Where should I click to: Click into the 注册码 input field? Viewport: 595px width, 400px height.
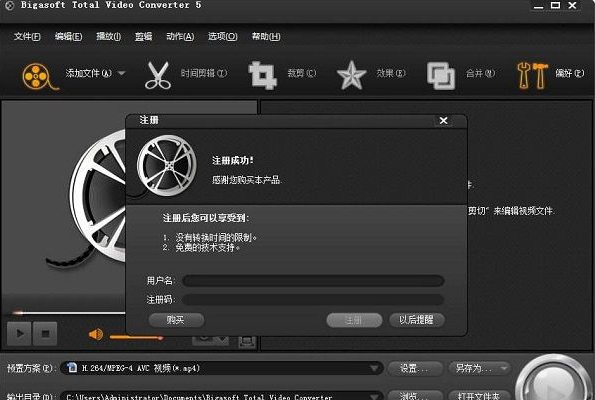click(313, 300)
